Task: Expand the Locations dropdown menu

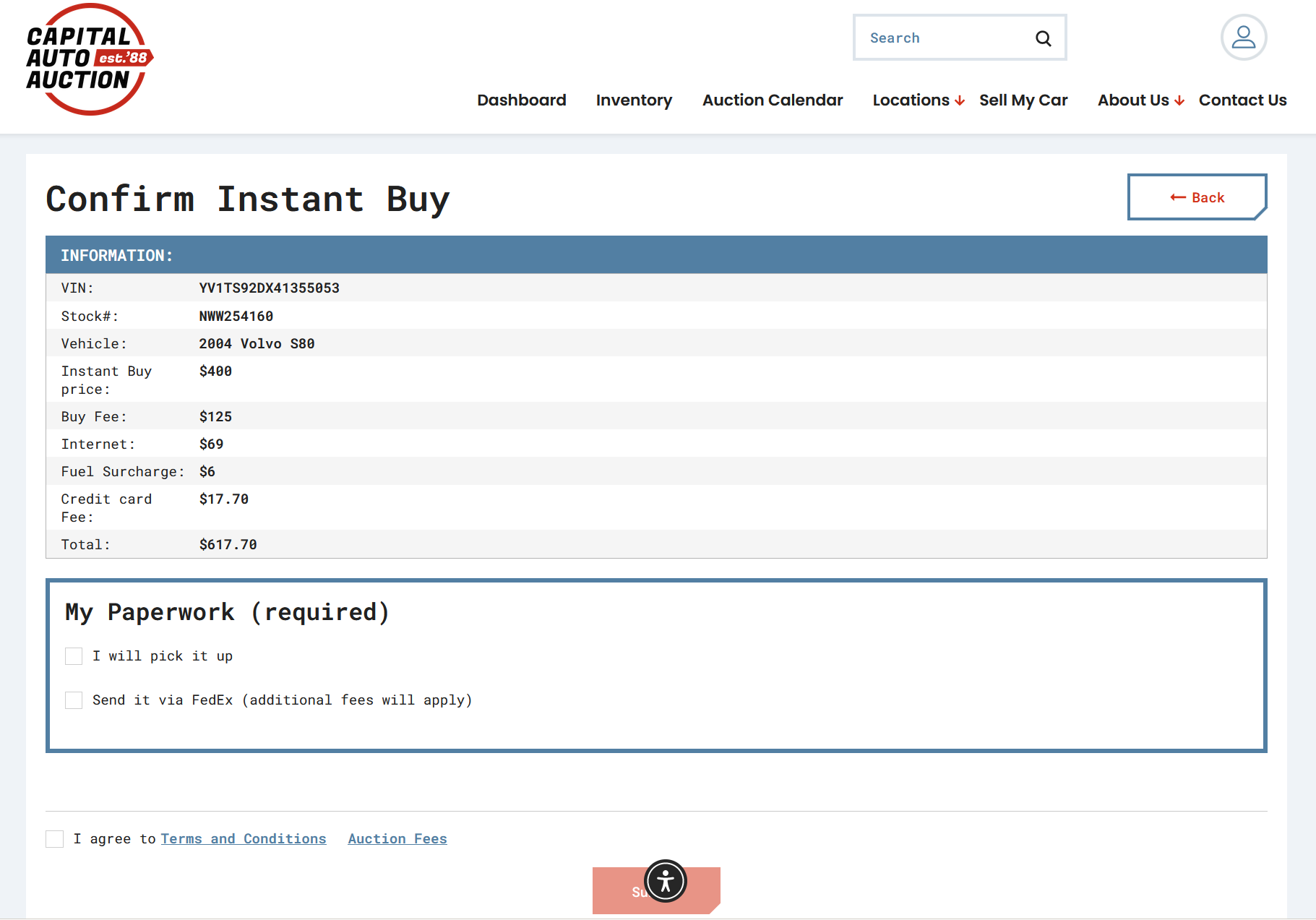Action: pyautogui.click(x=918, y=100)
